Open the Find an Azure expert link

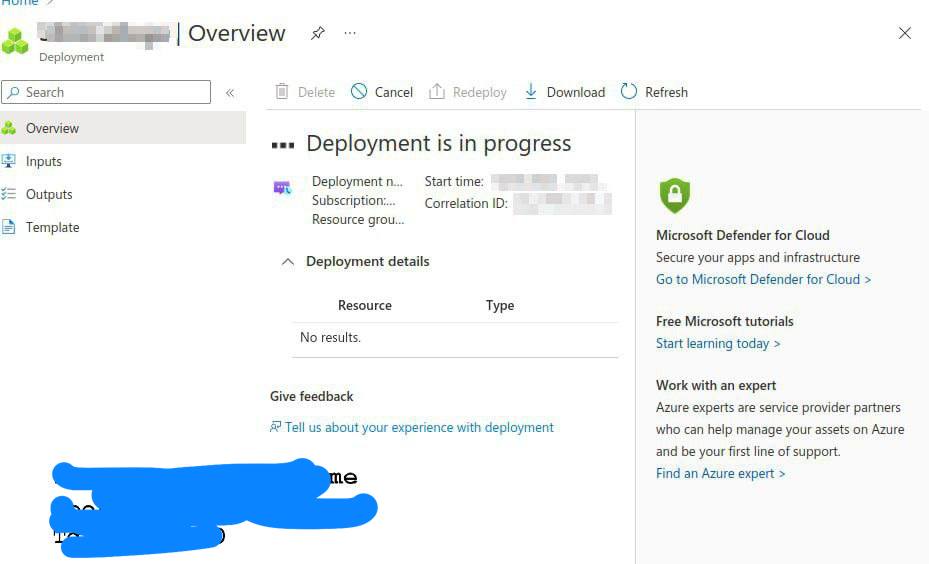(x=720, y=473)
